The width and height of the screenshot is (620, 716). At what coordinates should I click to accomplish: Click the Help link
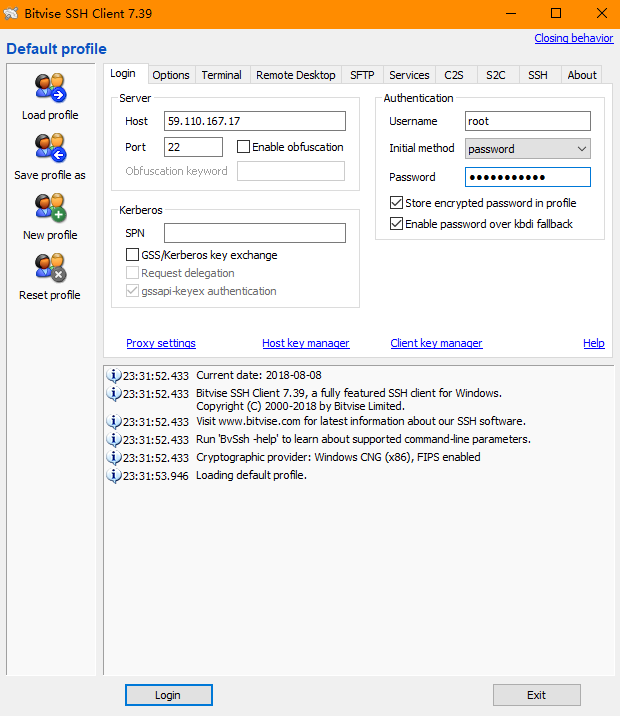[594, 343]
